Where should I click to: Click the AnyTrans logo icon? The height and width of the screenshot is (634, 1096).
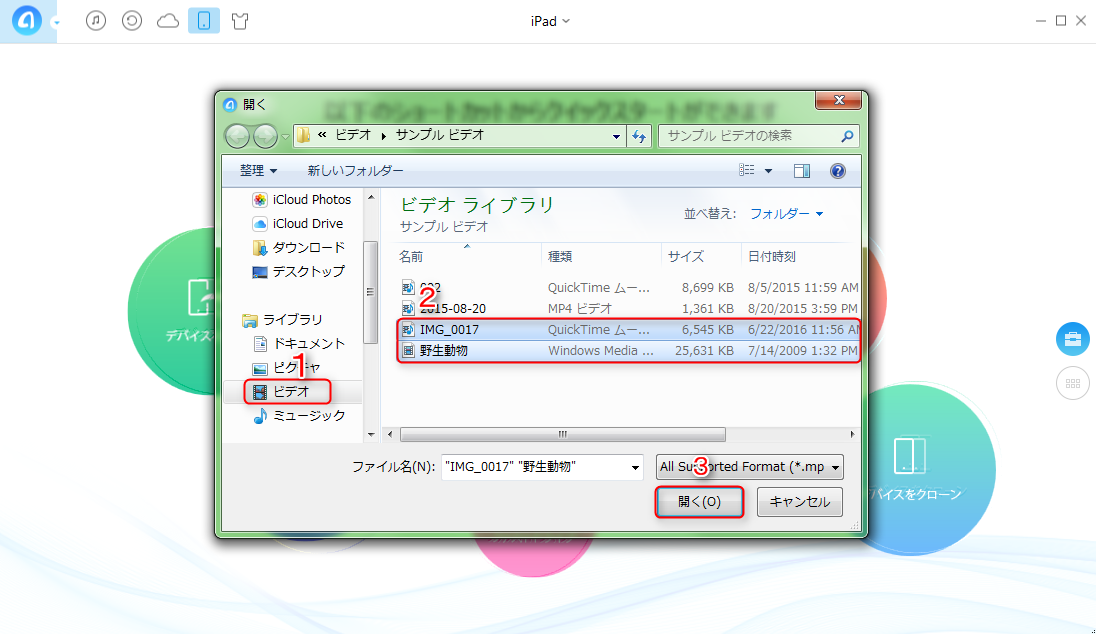coord(27,21)
